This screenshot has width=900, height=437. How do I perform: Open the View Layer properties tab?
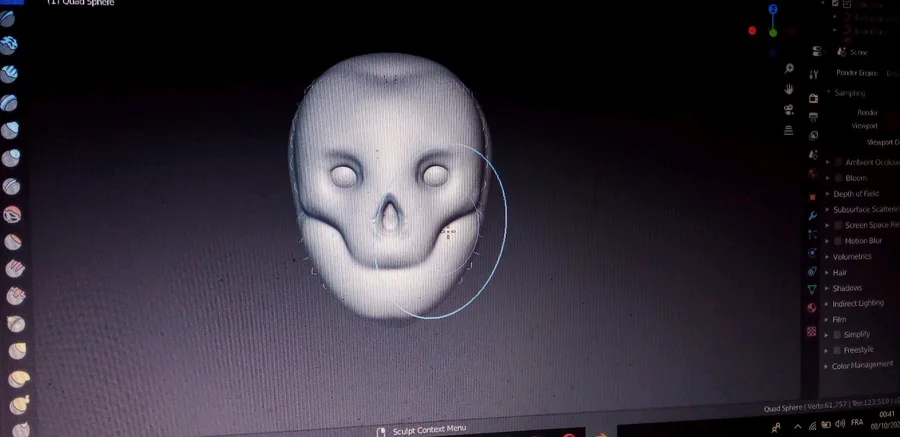pyautogui.click(x=813, y=136)
